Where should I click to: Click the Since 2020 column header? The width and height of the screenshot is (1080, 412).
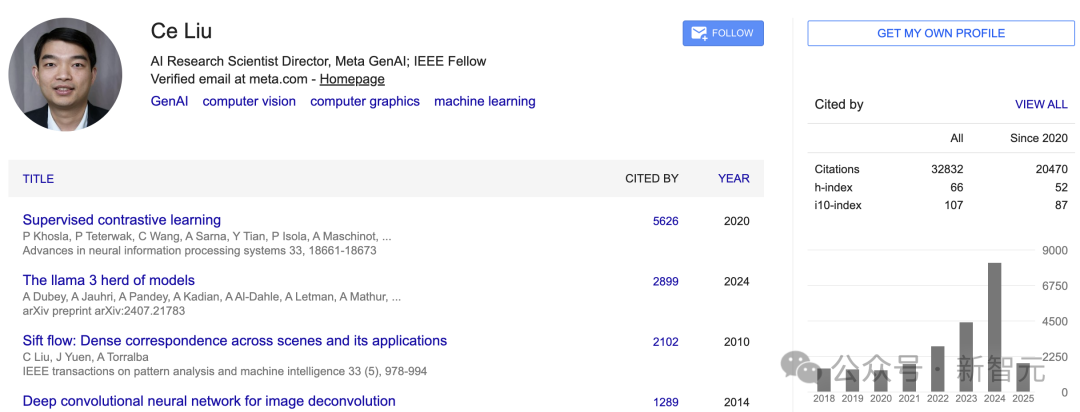pyautogui.click(x=1039, y=138)
